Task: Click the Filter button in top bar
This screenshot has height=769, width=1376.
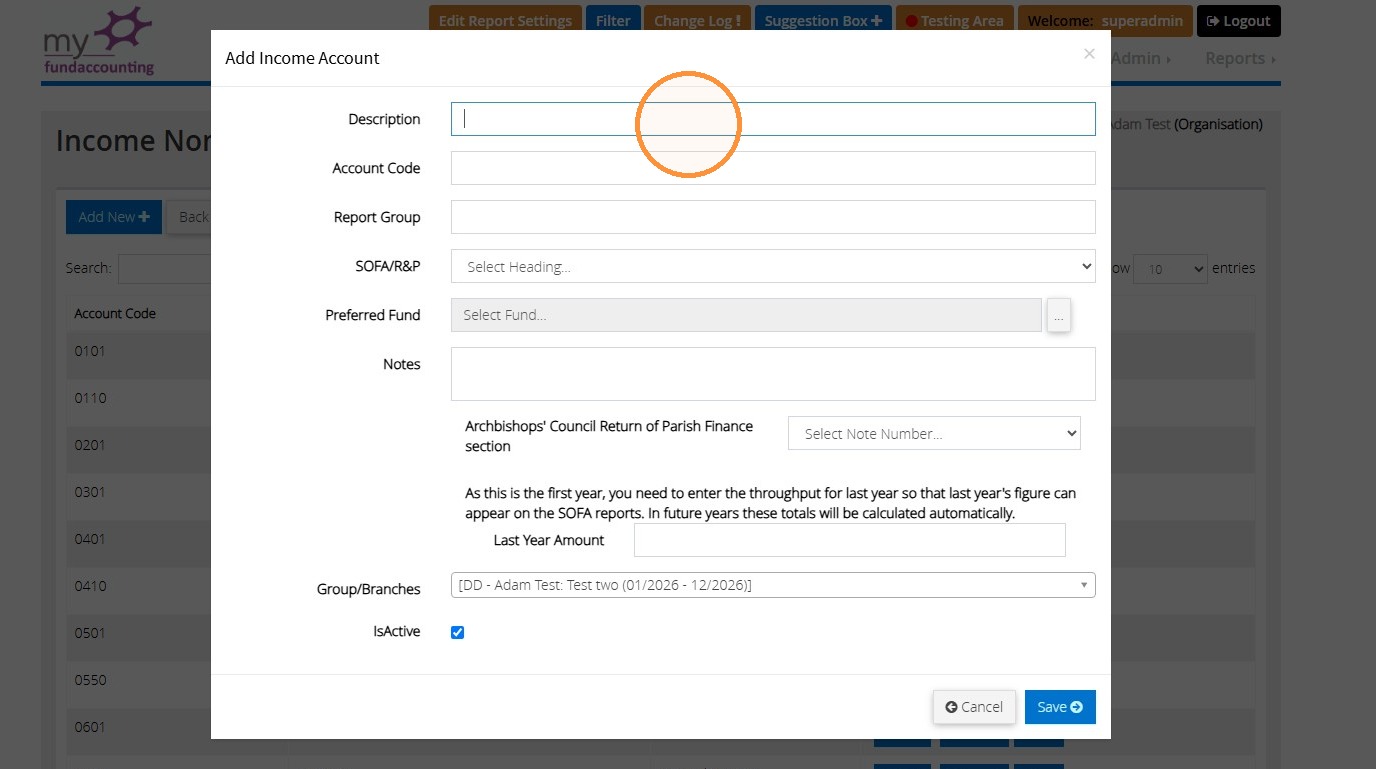Action: 613,21
